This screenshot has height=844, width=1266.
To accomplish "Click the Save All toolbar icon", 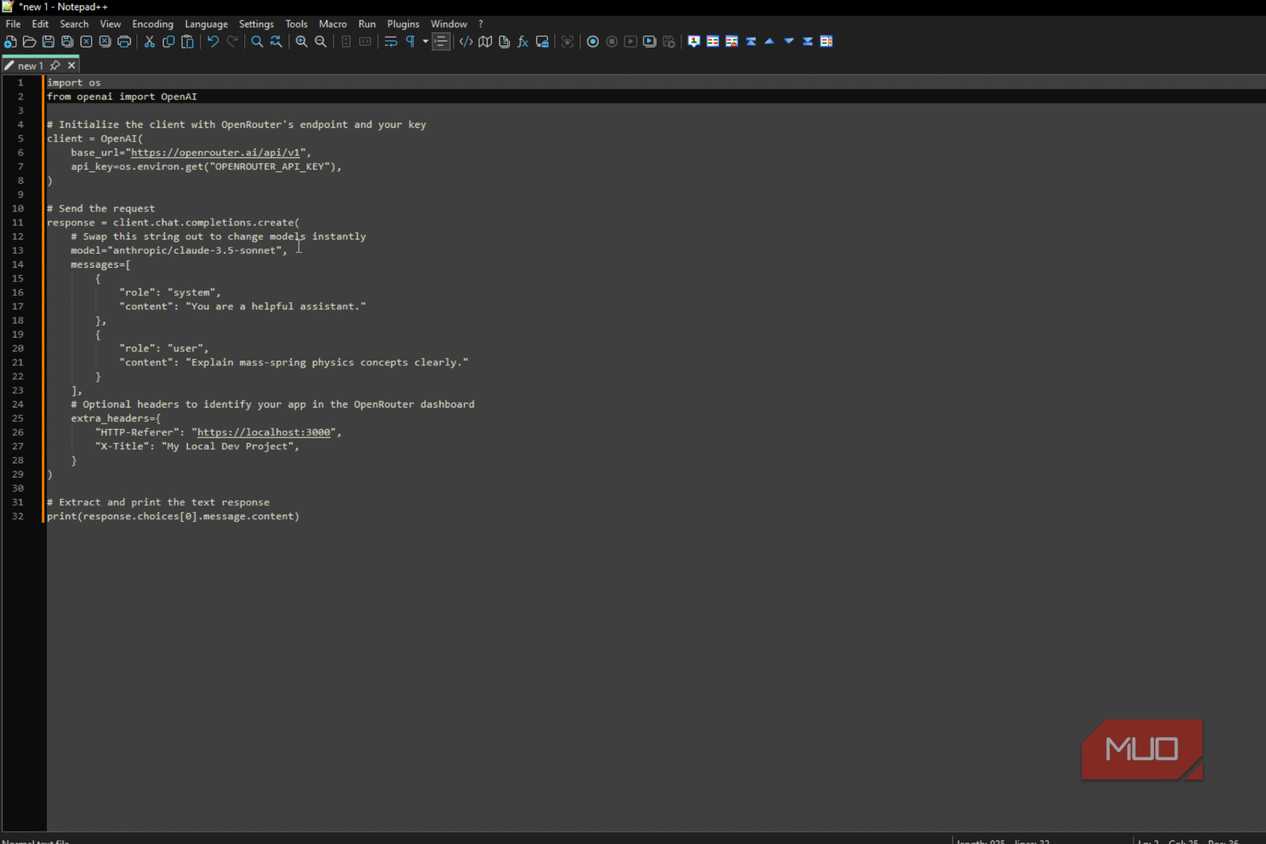I will 67,42.
